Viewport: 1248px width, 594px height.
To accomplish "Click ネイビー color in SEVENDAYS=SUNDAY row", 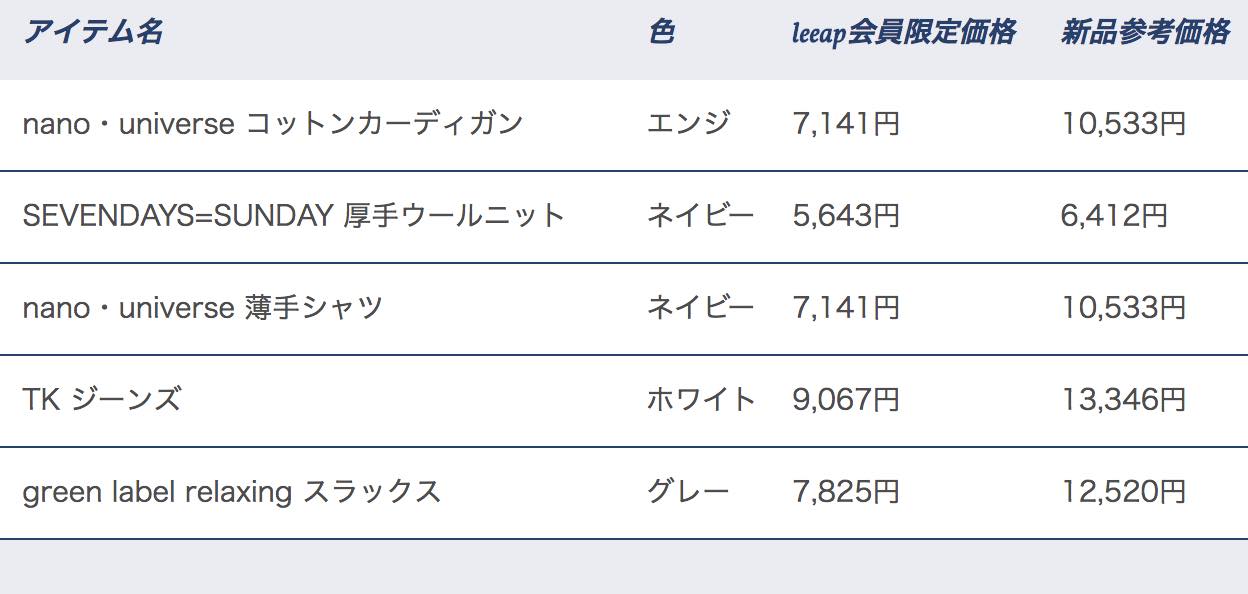I will [701, 215].
